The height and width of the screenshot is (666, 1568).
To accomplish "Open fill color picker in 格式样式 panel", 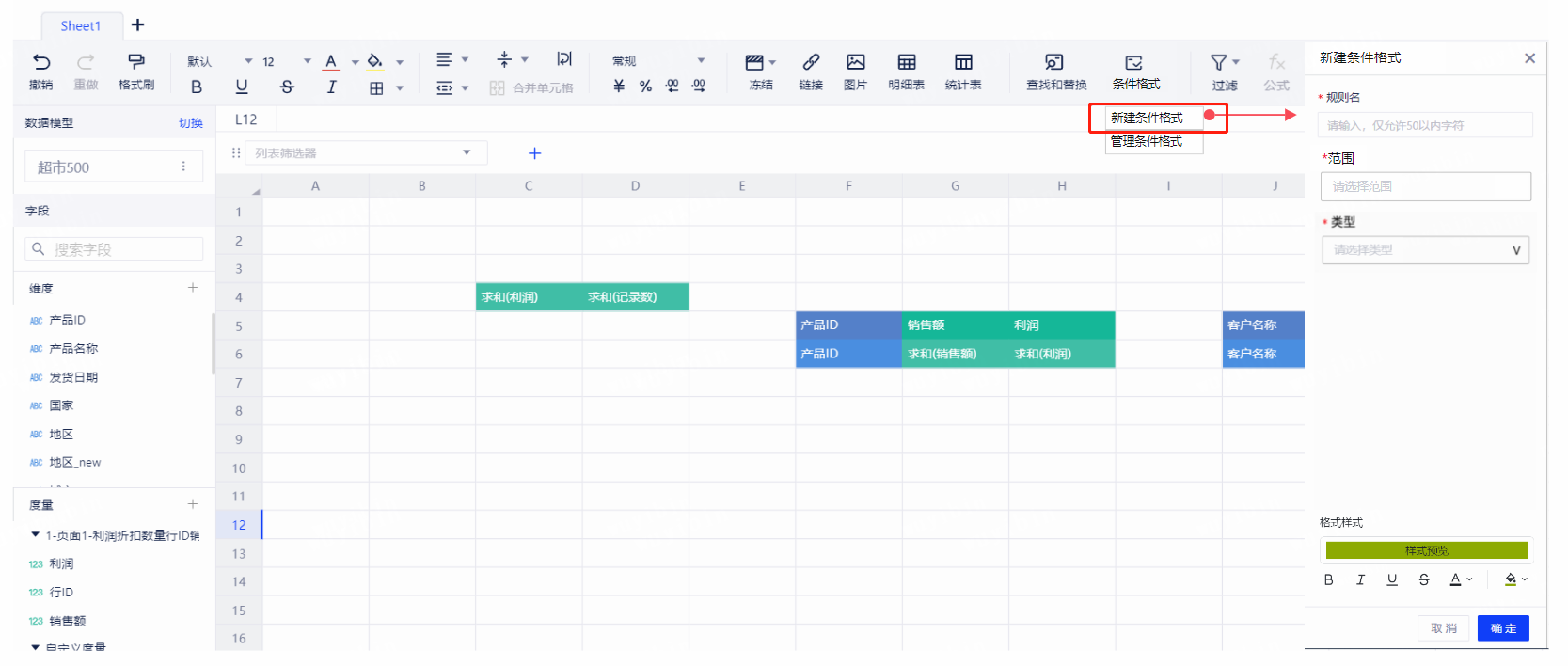I will pyautogui.click(x=1514, y=579).
